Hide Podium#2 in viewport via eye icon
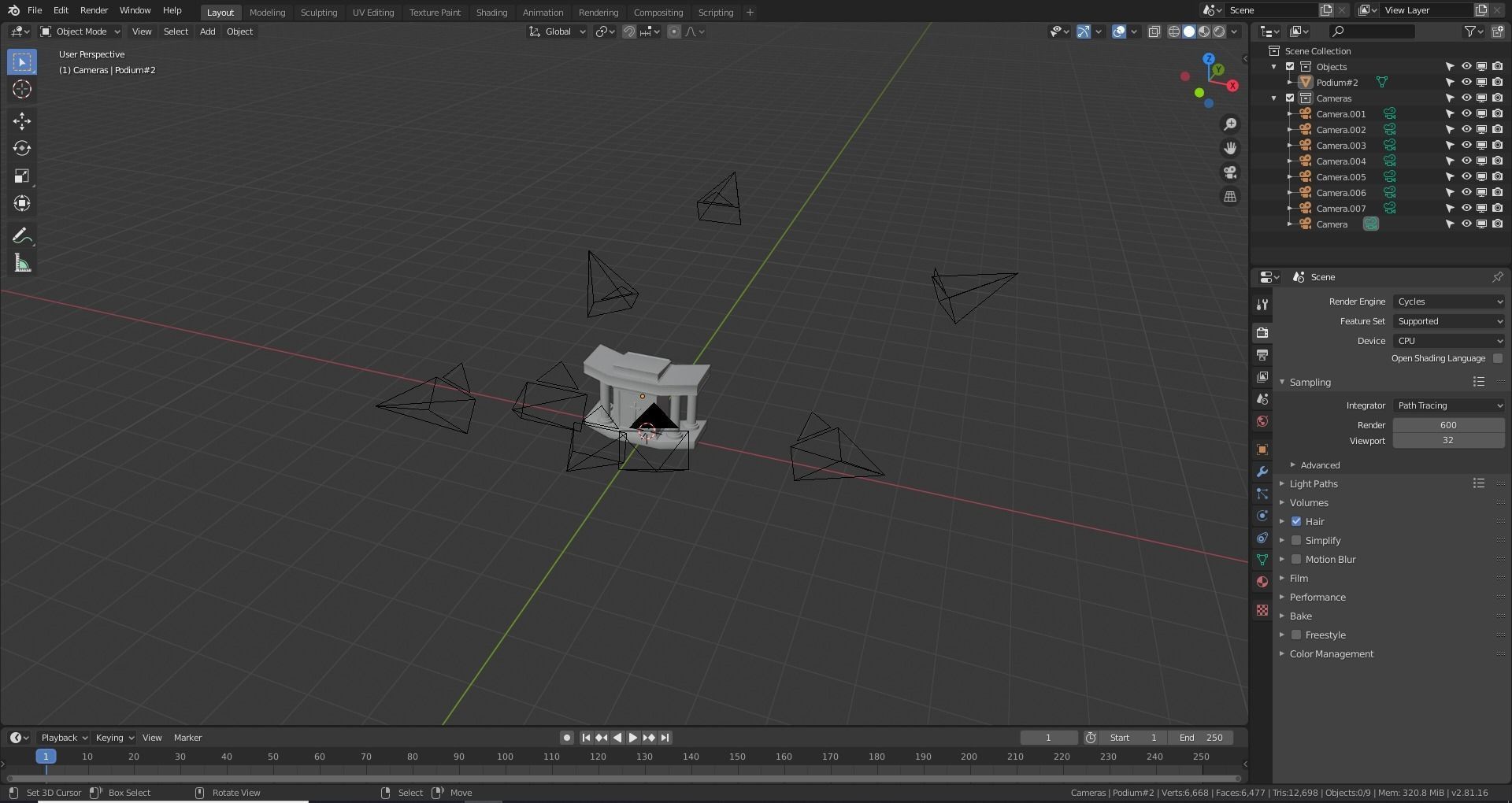This screenshot has height=803, width=1512. click(x=1466, y=83)
